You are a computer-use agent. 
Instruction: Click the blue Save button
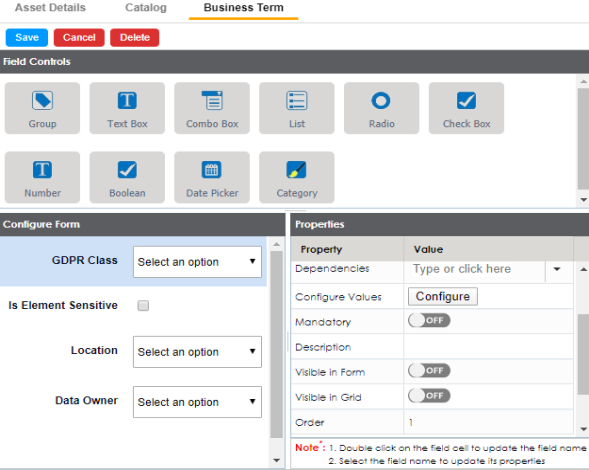tap(27, 38)
